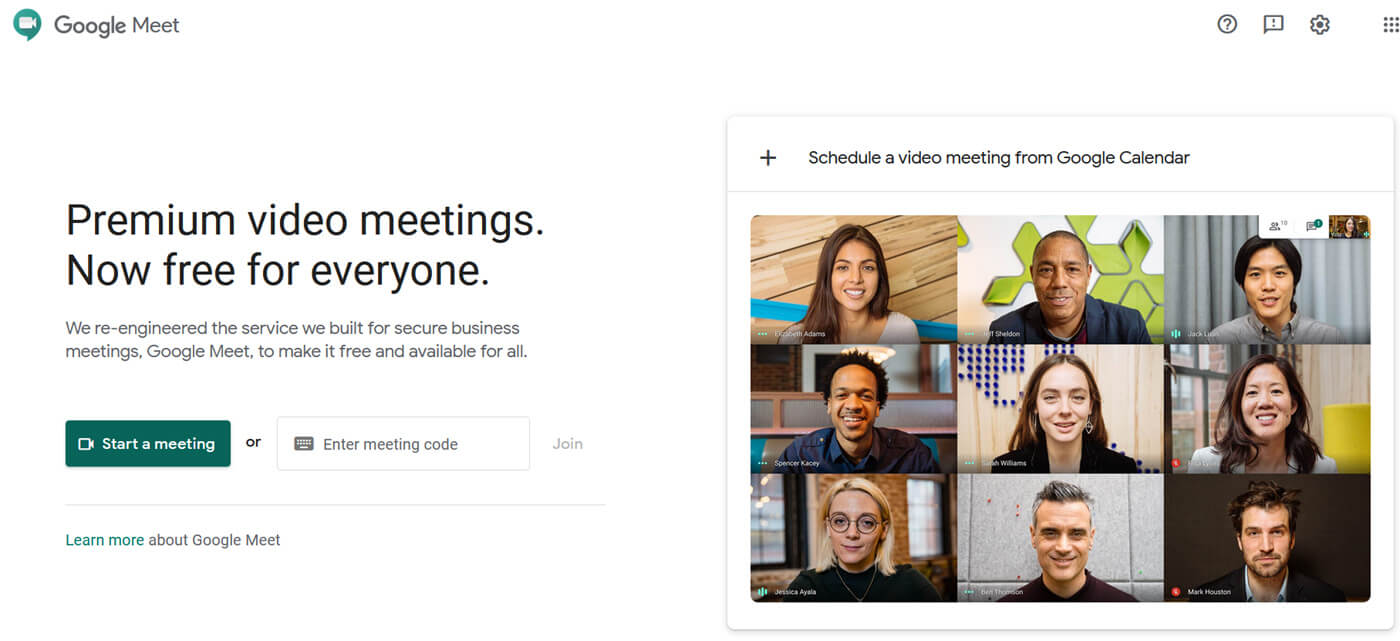Click the self-view thumbnail in preview corner

(1349, 227)
